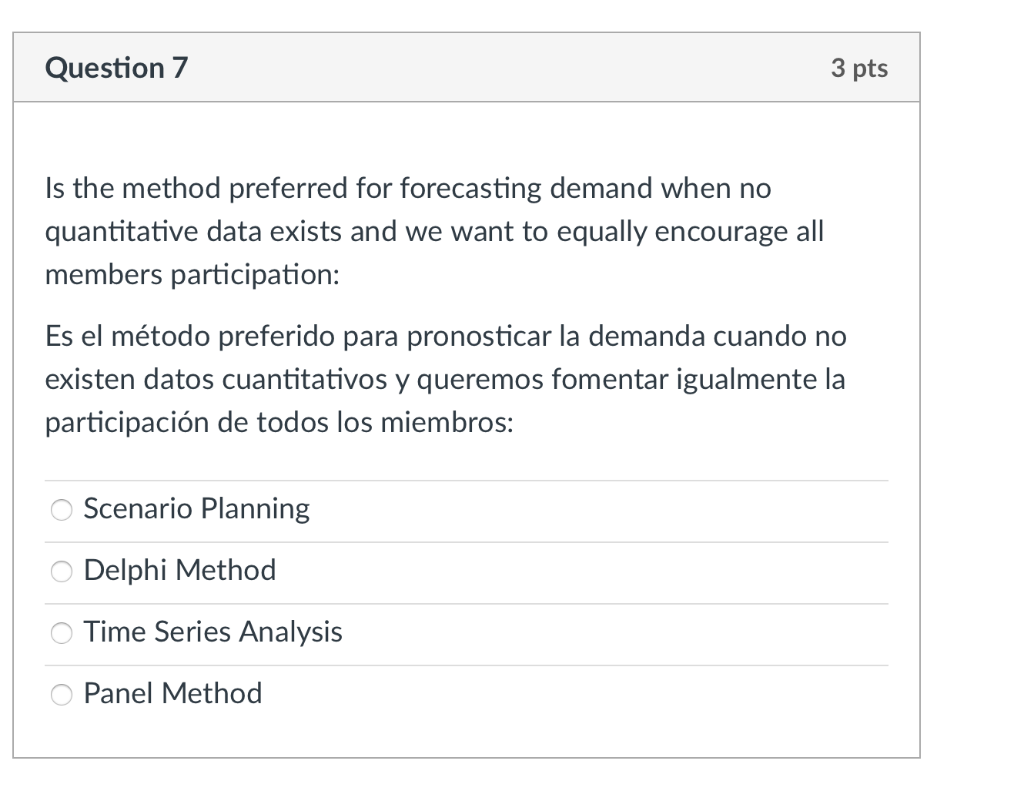1024x801 pixels.
Task: Click the Scenario Planning answer label
Action: [195, 509]
